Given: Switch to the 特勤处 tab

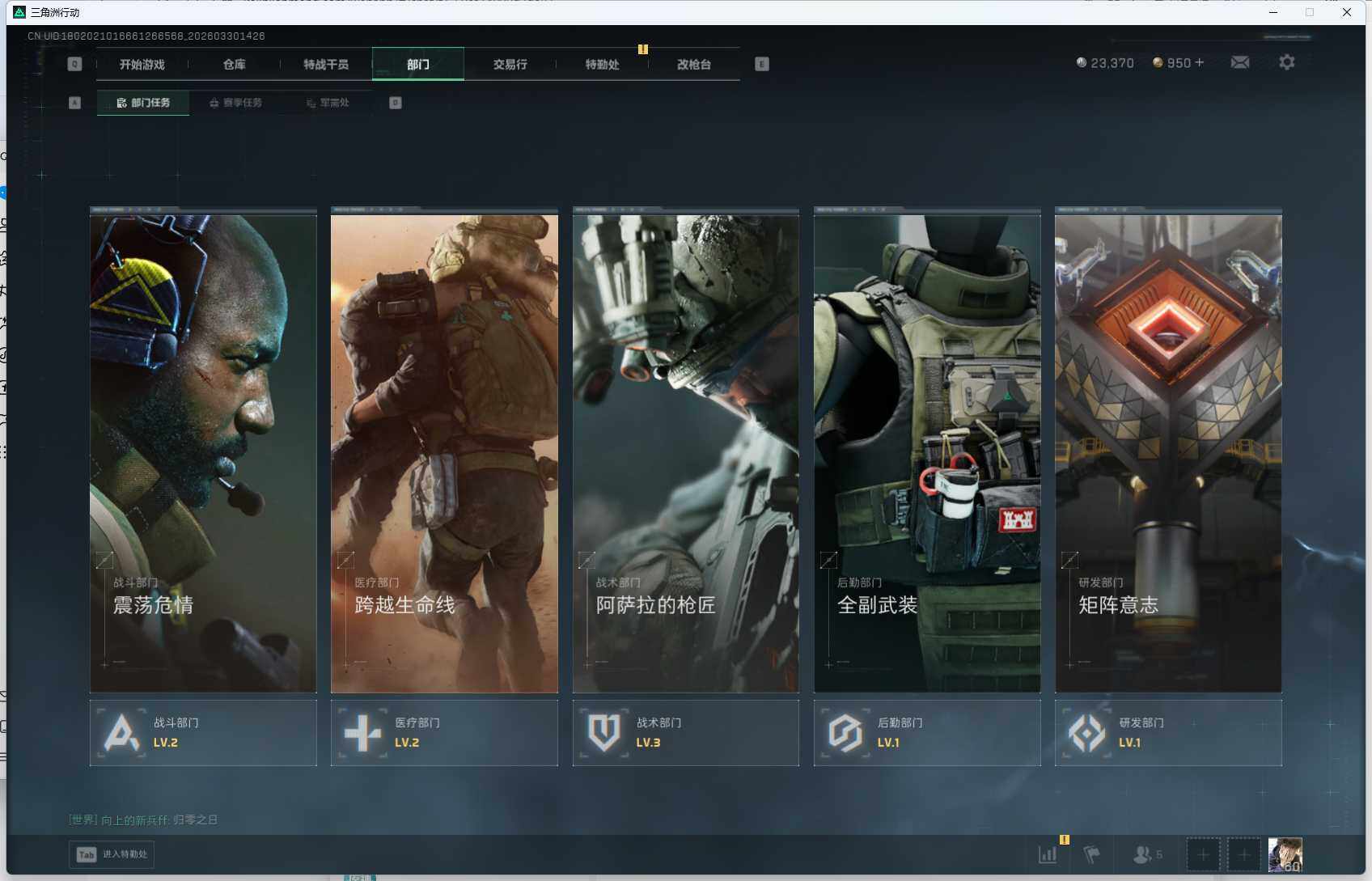Looking at the screenshot, I should tap(602, 64).
